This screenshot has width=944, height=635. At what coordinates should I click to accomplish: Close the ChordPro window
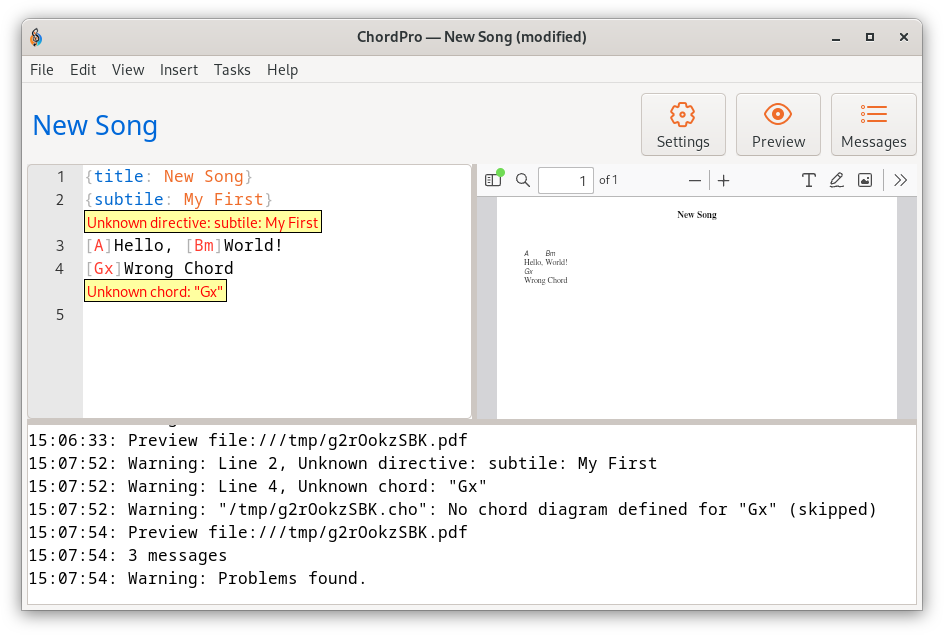click(x=904, y=37)
